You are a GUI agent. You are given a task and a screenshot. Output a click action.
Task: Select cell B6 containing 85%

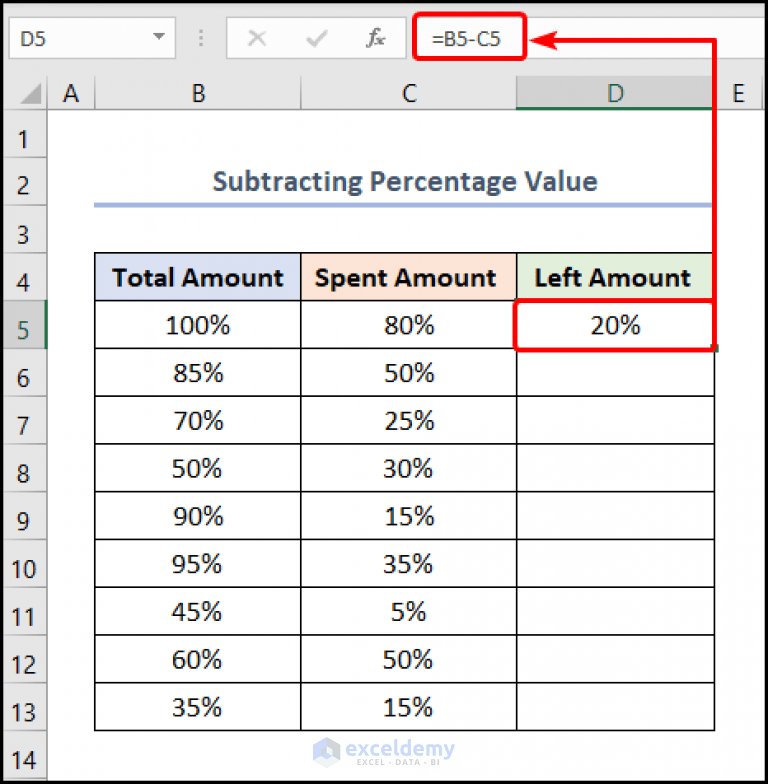pos(198,372)
